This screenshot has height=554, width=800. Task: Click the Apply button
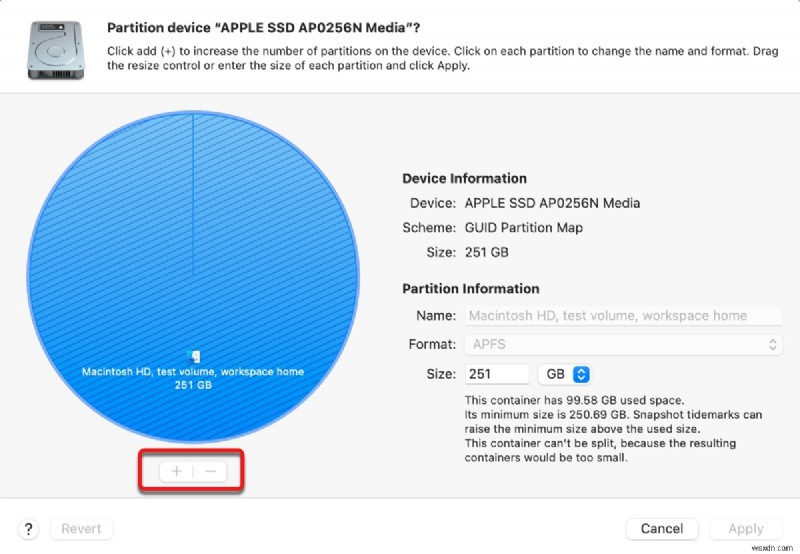click(x=745, y=529)
